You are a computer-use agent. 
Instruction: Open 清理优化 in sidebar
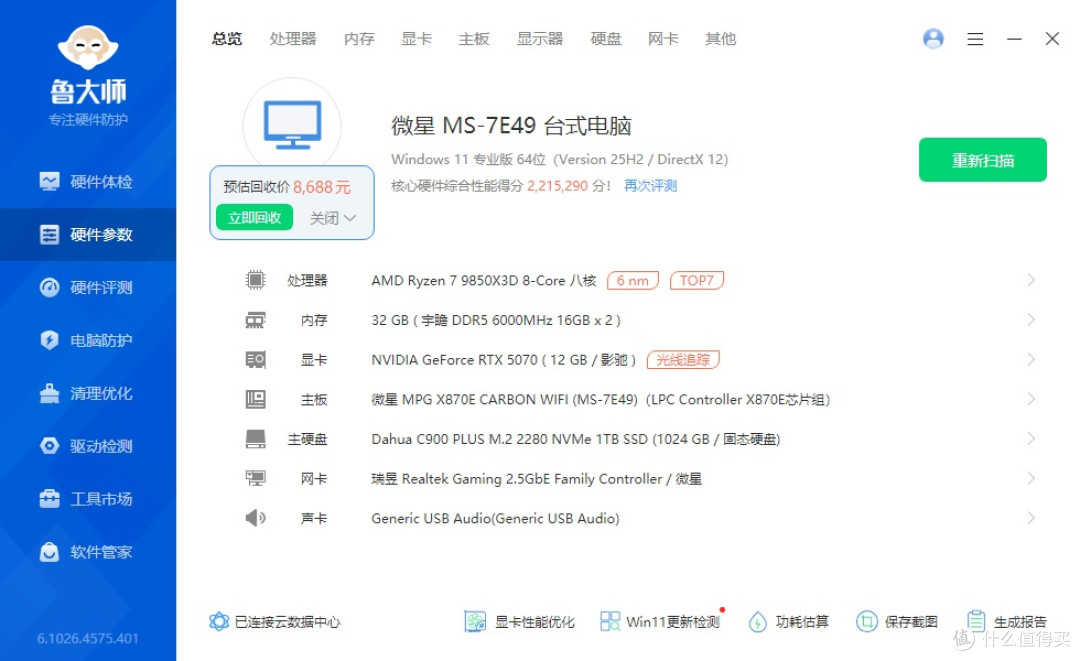[87, 393]
